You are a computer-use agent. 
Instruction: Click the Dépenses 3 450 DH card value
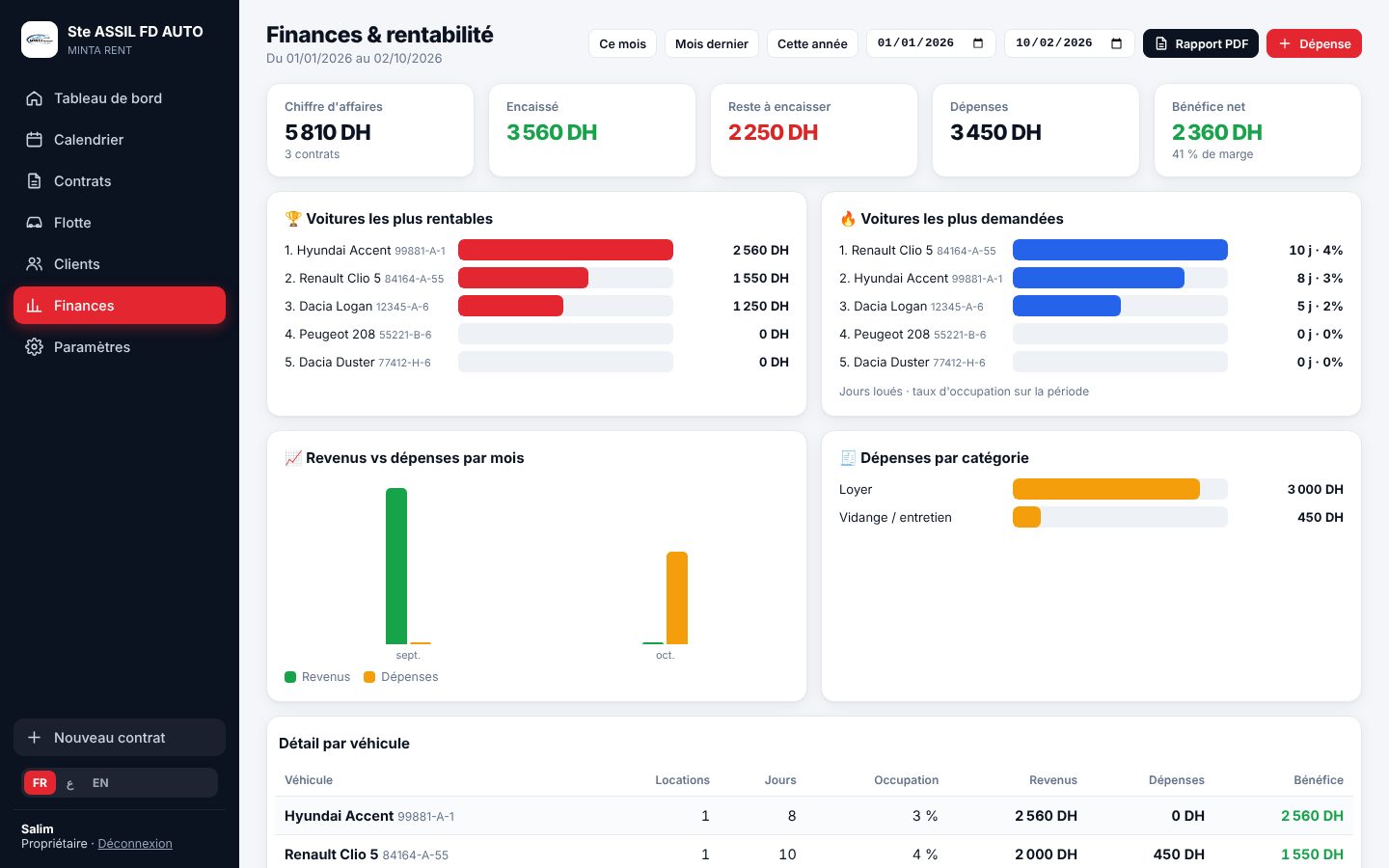(995, 132)
